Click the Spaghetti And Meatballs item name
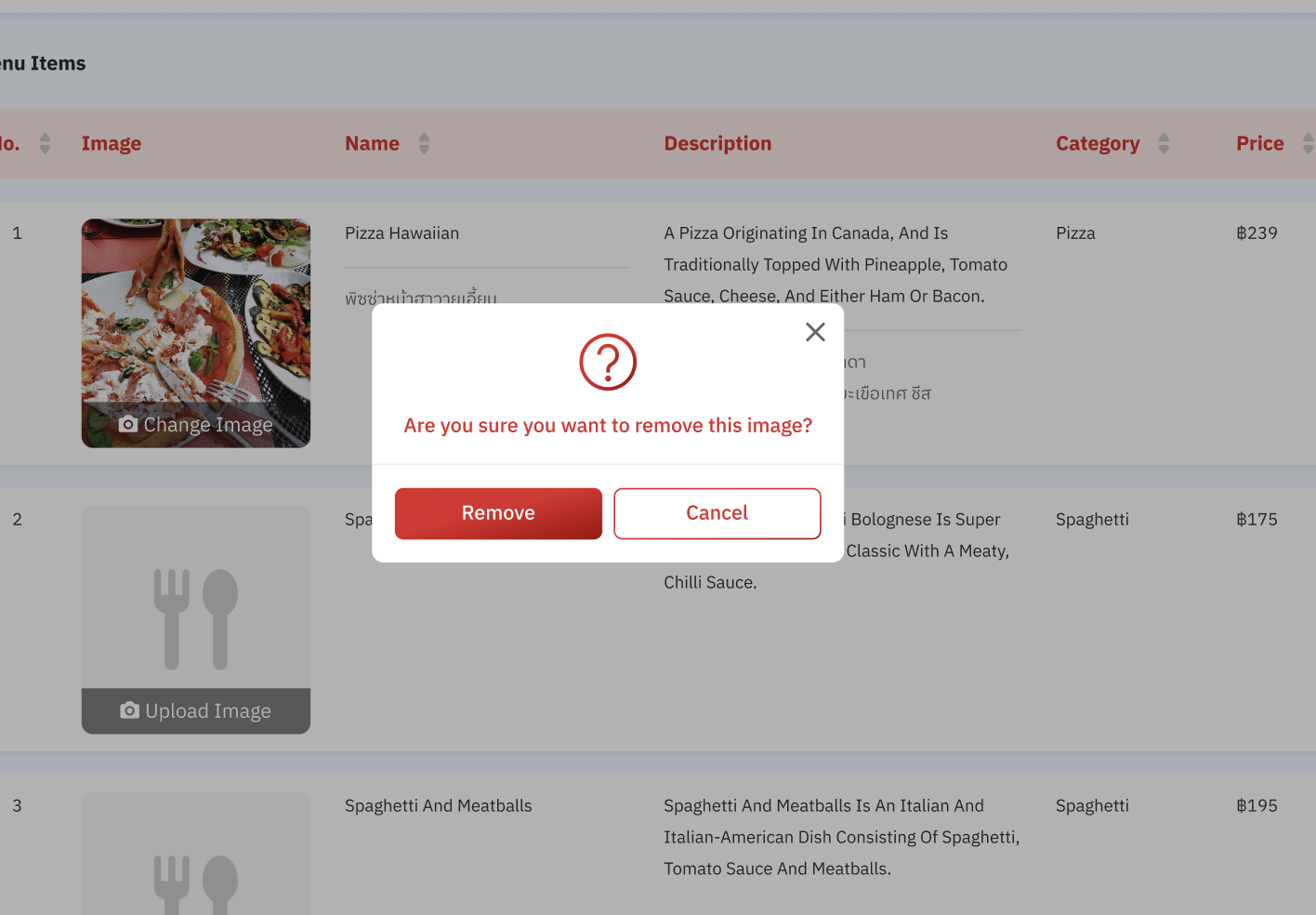Screen dimensions: 1316x915 [x=438, y=806]
